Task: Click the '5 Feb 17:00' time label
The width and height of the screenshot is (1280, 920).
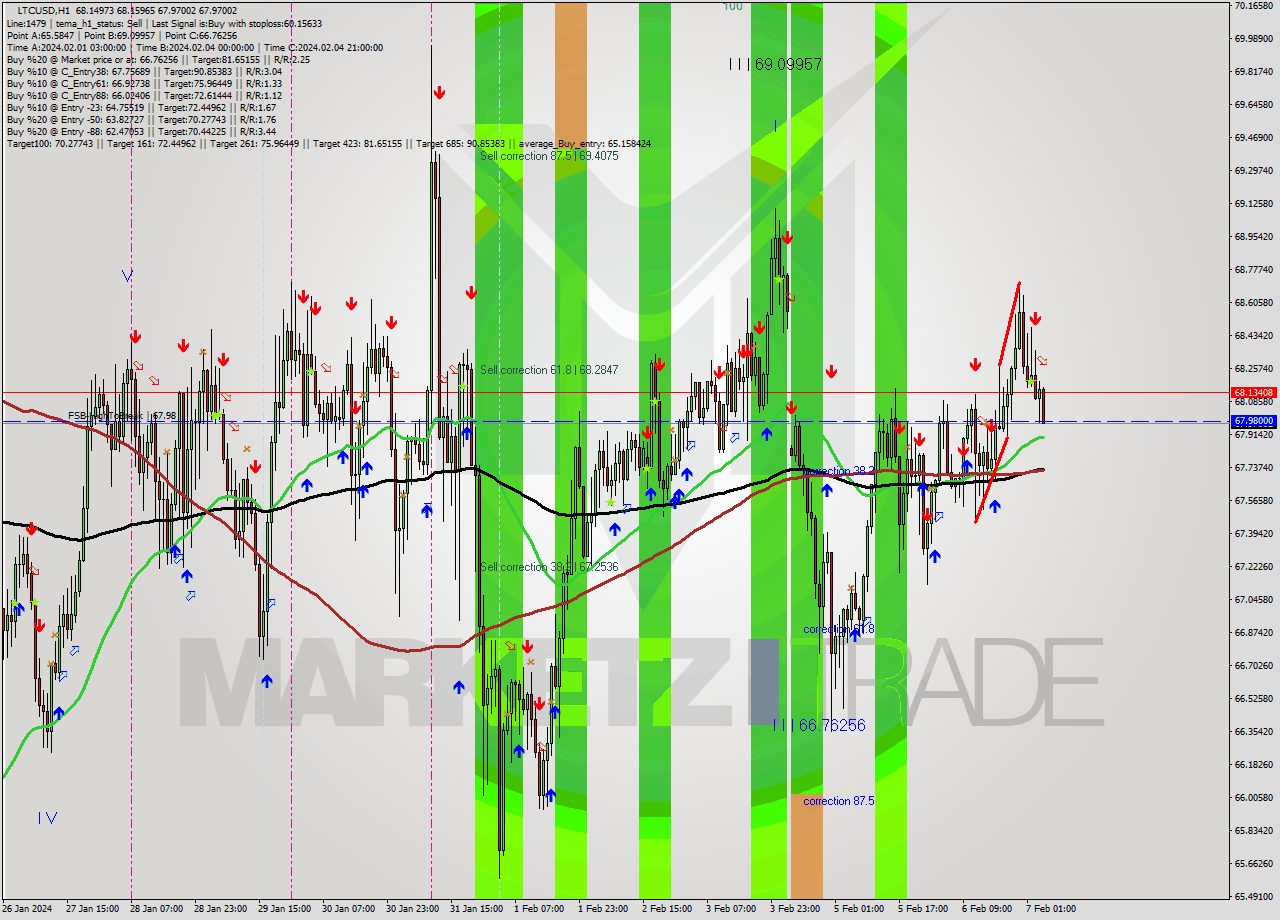Action: click(x=923, y=909)
